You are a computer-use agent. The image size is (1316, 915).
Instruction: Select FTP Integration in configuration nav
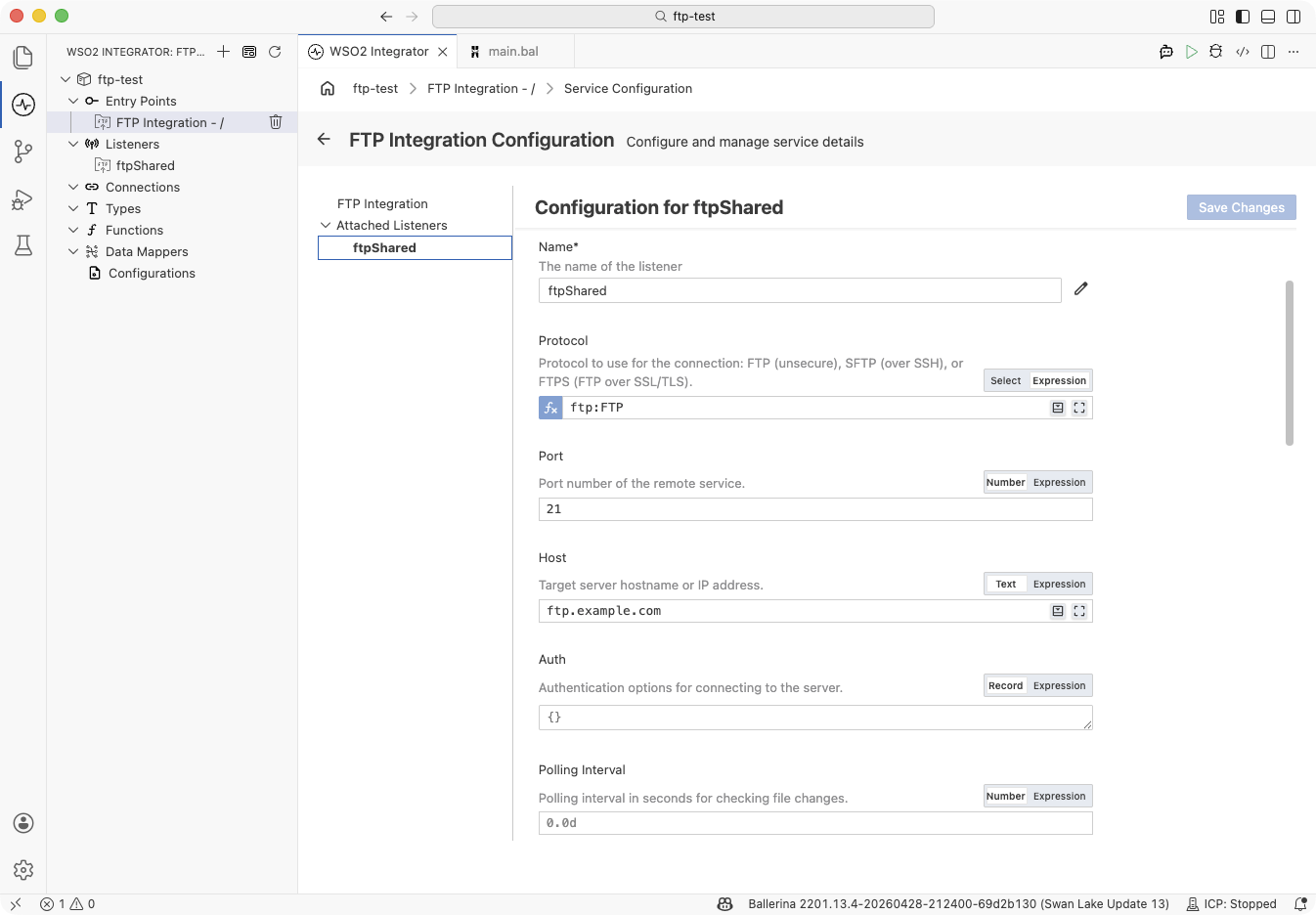pos(382,203)
